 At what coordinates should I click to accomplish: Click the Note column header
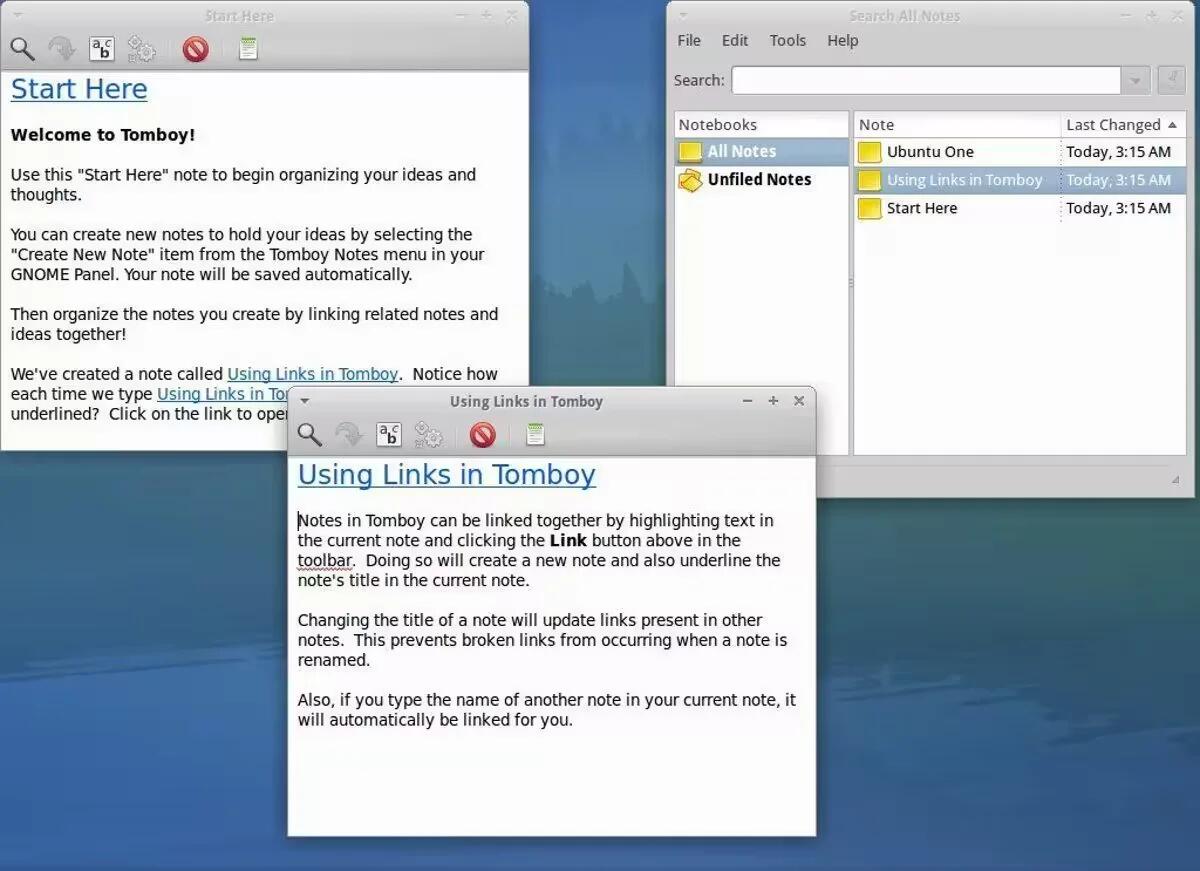pyautogui.click(x=957, y=125)
